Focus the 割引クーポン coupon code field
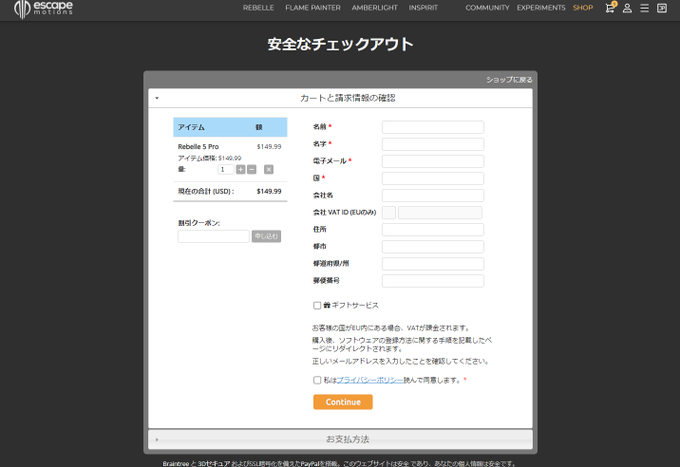 coord(213,236)
